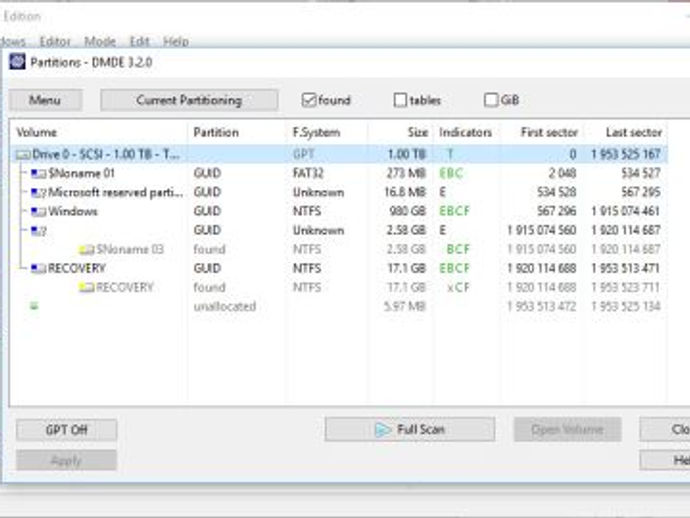This screenshot has height=518, width=690.
Task: Click the $Noname 03 found volume icon
Action: click(x=86, y=250)
